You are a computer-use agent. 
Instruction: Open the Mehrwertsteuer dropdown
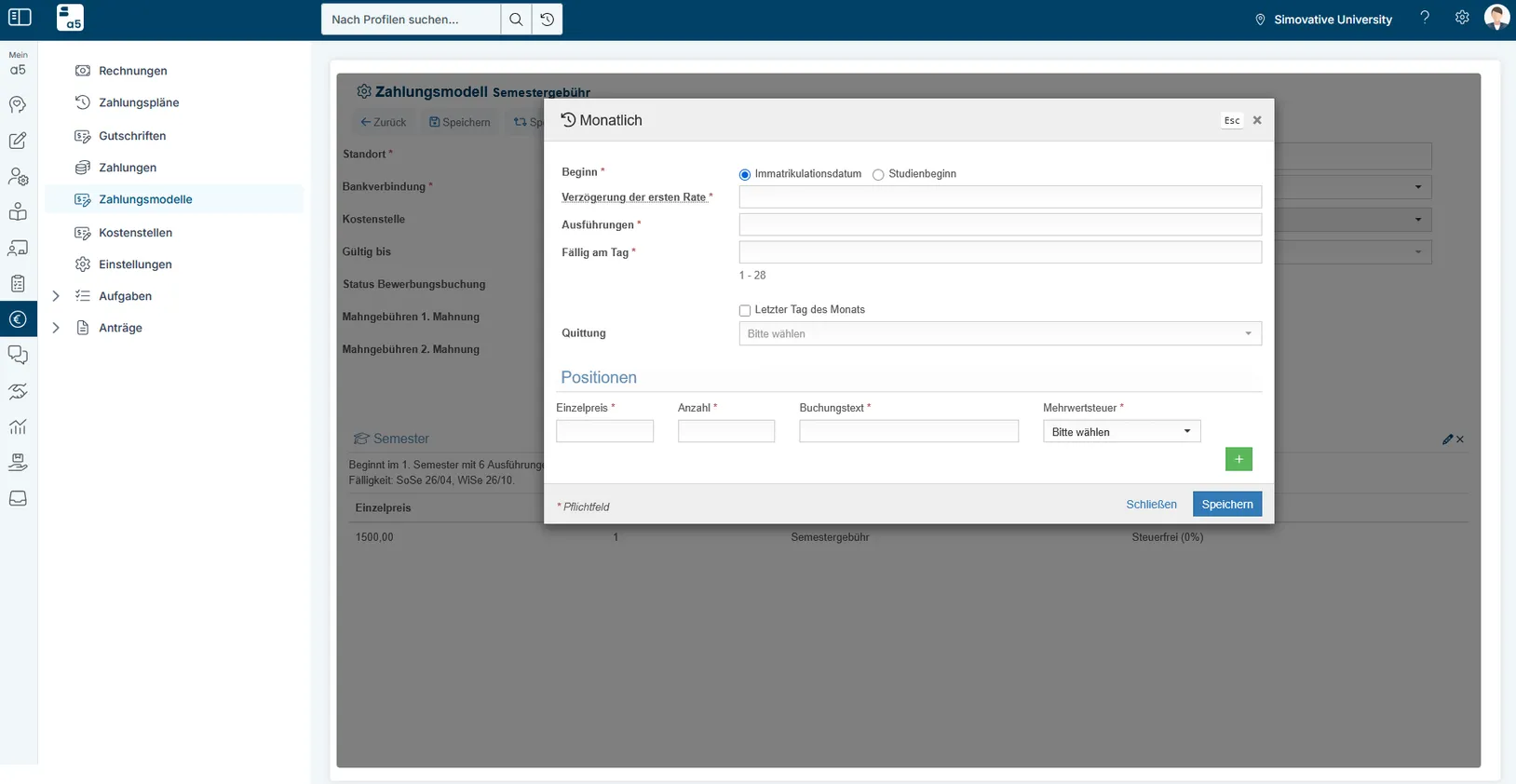pyautogui.click(x=1122, y=431)
